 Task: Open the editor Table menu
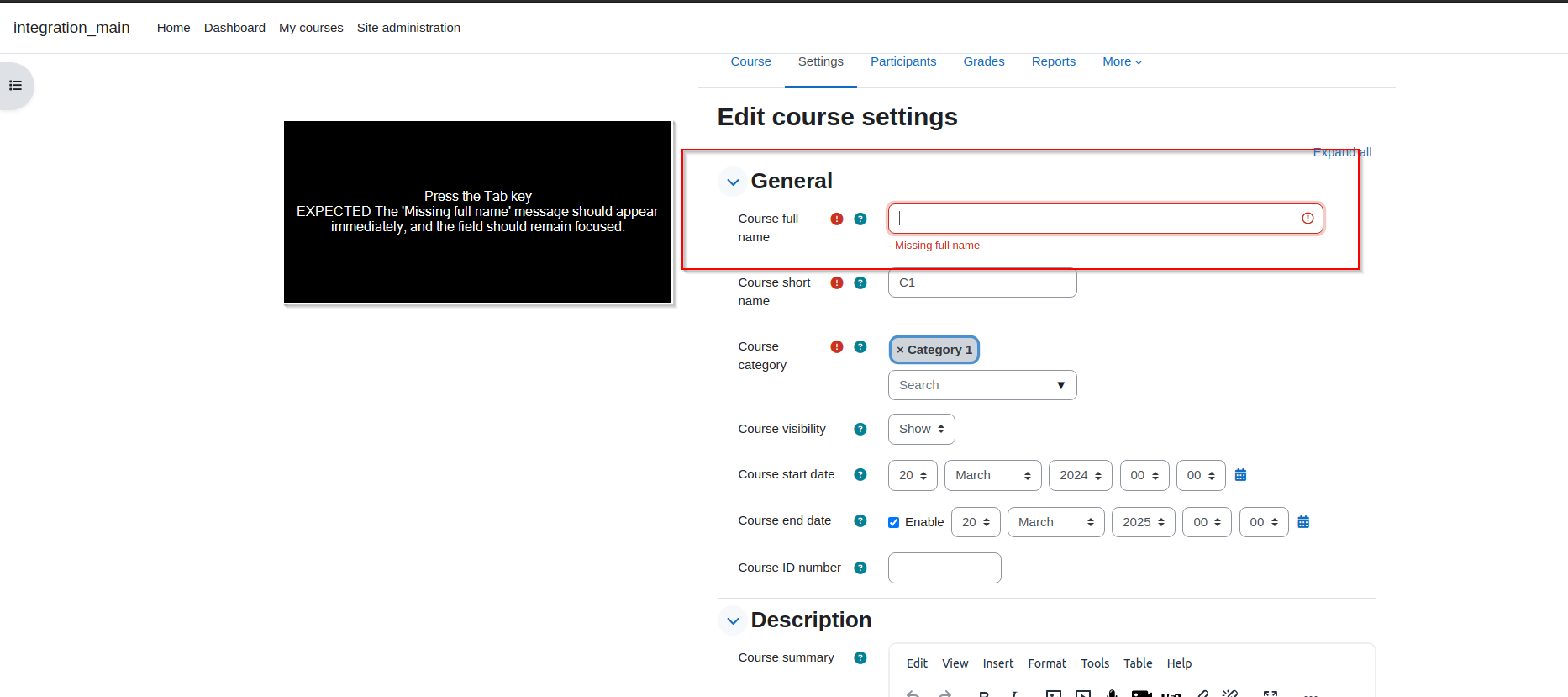click(x=1138, y=663)
